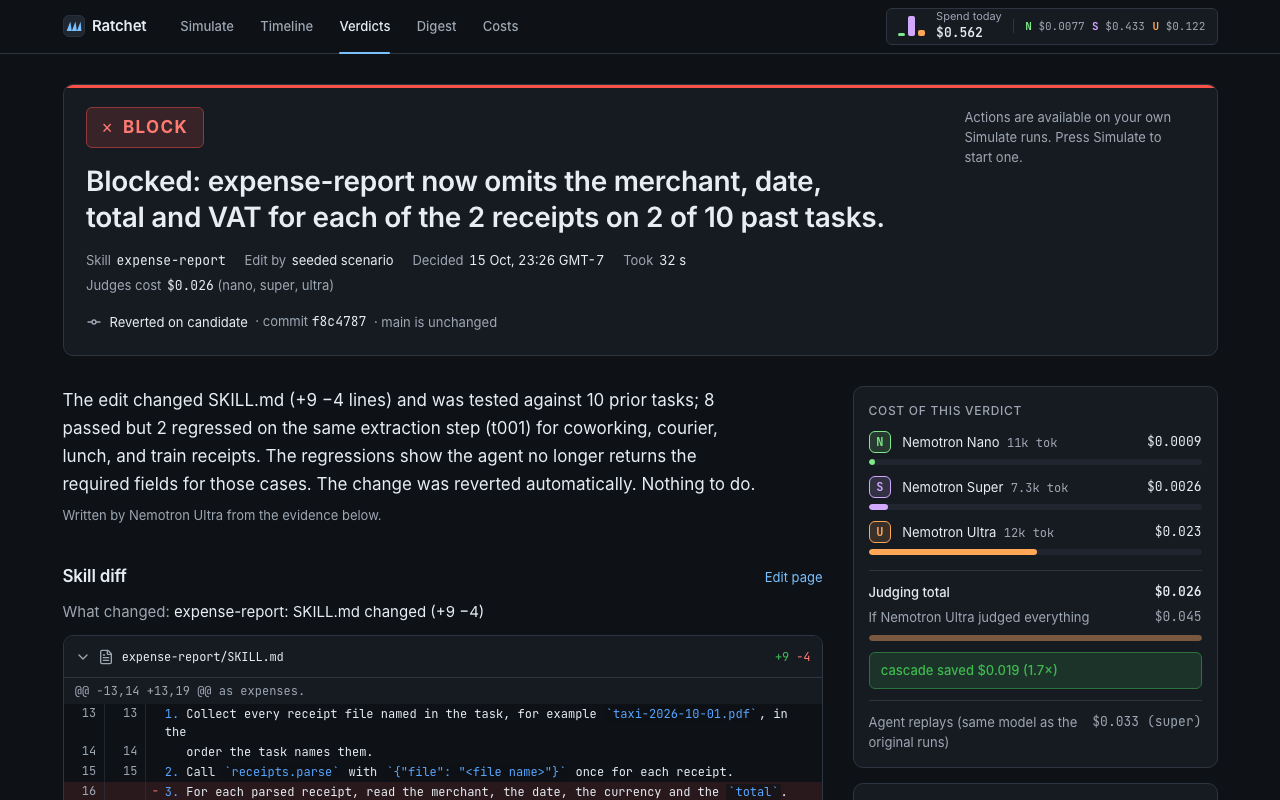The height and width of the screenshot is (800, 1280).
Task: Click the red BLOCK verdict badge
Action: pyautogui.click(x=145, y=127)
